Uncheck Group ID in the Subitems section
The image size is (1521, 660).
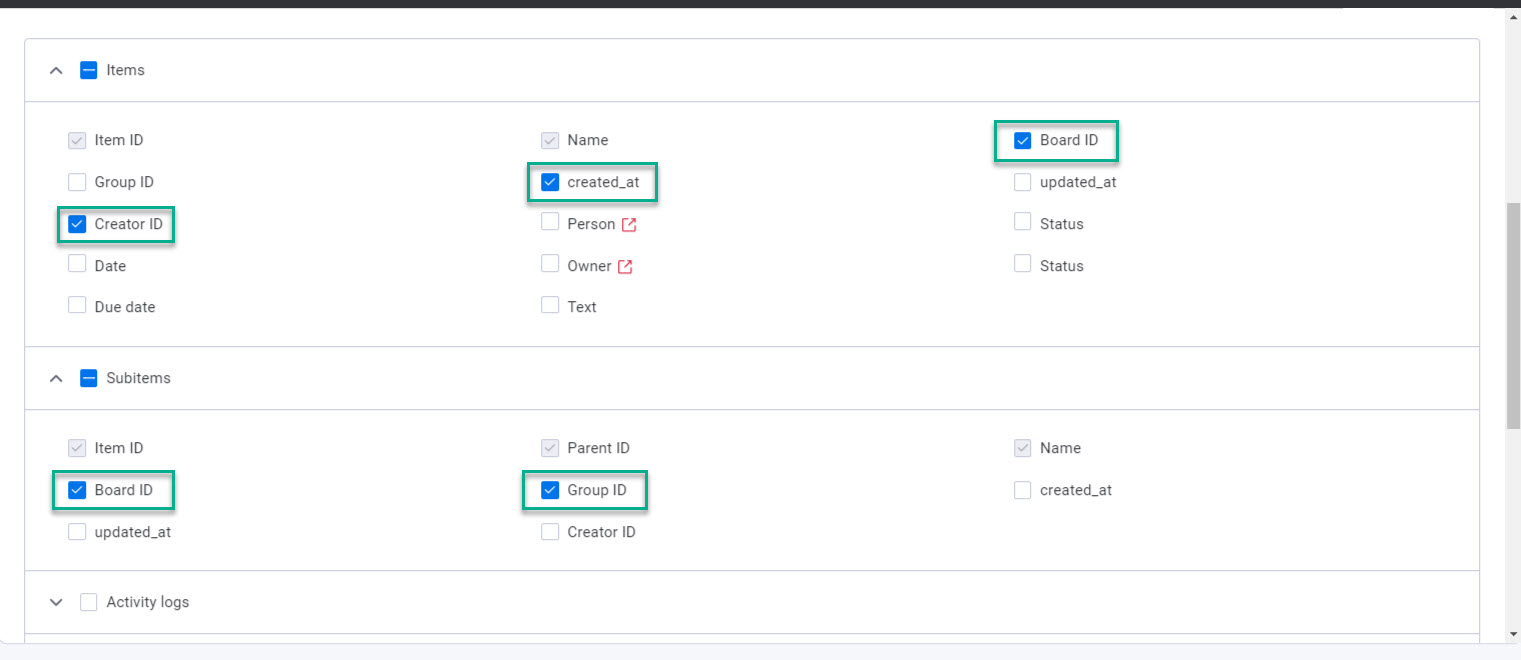[550, 491]
